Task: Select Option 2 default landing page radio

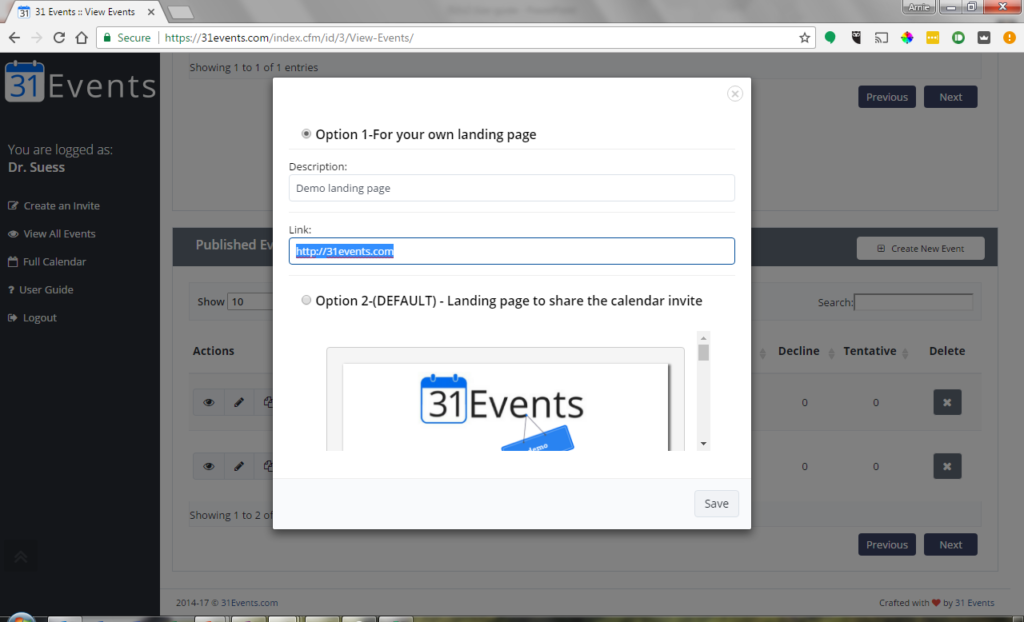Action: pyautogui.click(x=306, y=300)
